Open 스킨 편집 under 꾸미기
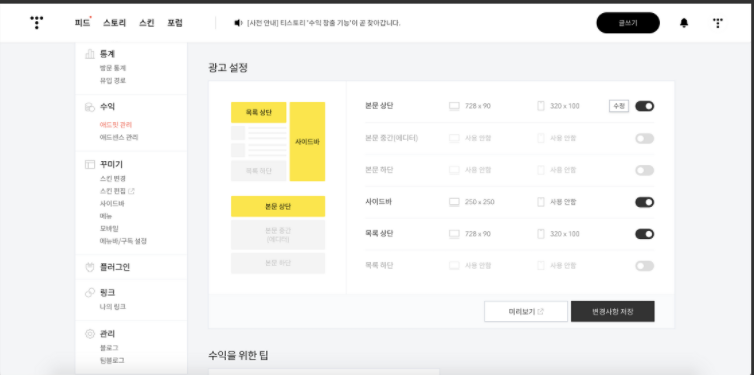Viewport: 754px width, 375px height. click(113, 191)
